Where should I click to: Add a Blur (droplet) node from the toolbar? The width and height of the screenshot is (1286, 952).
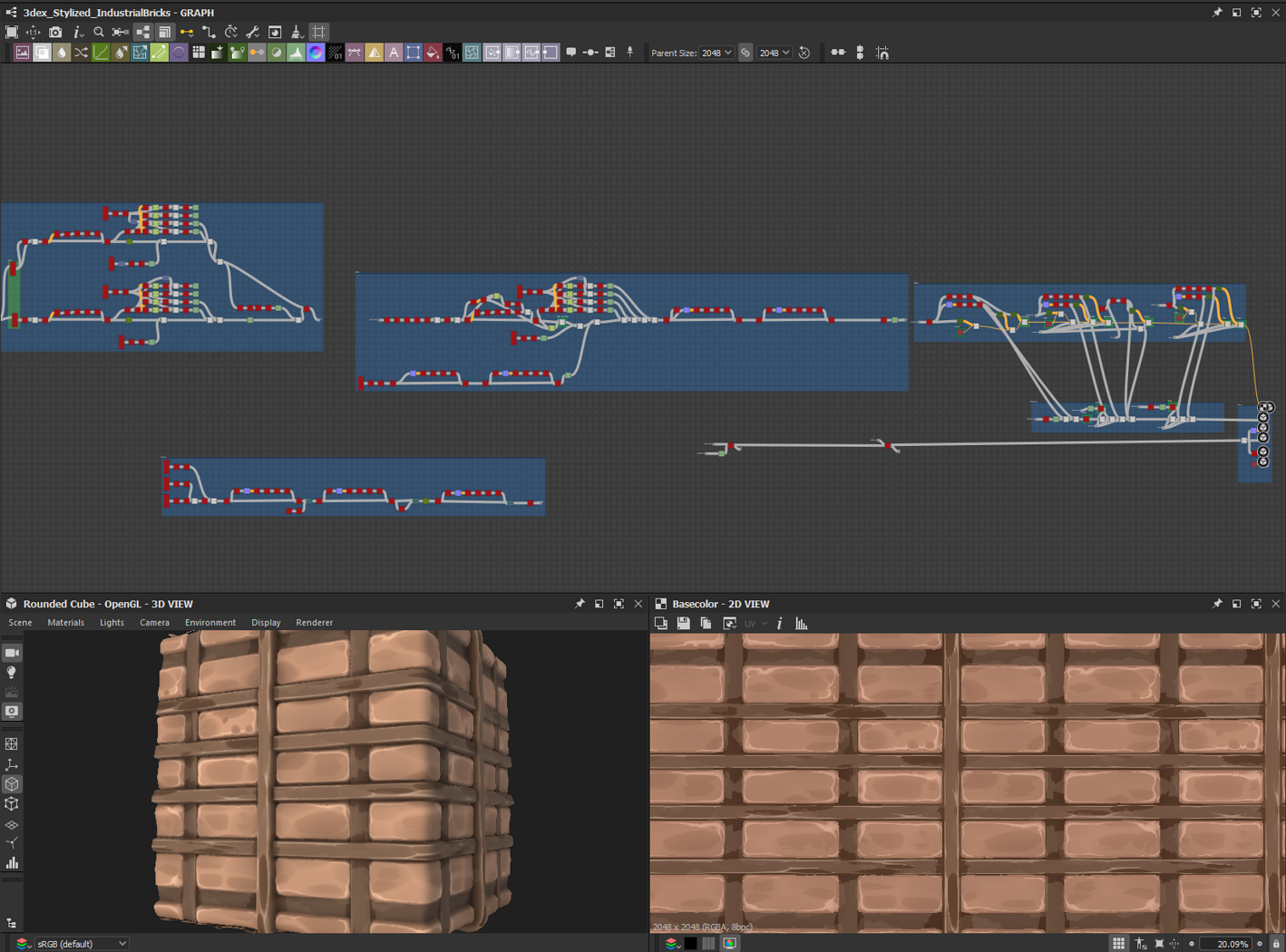click(62, 53)
